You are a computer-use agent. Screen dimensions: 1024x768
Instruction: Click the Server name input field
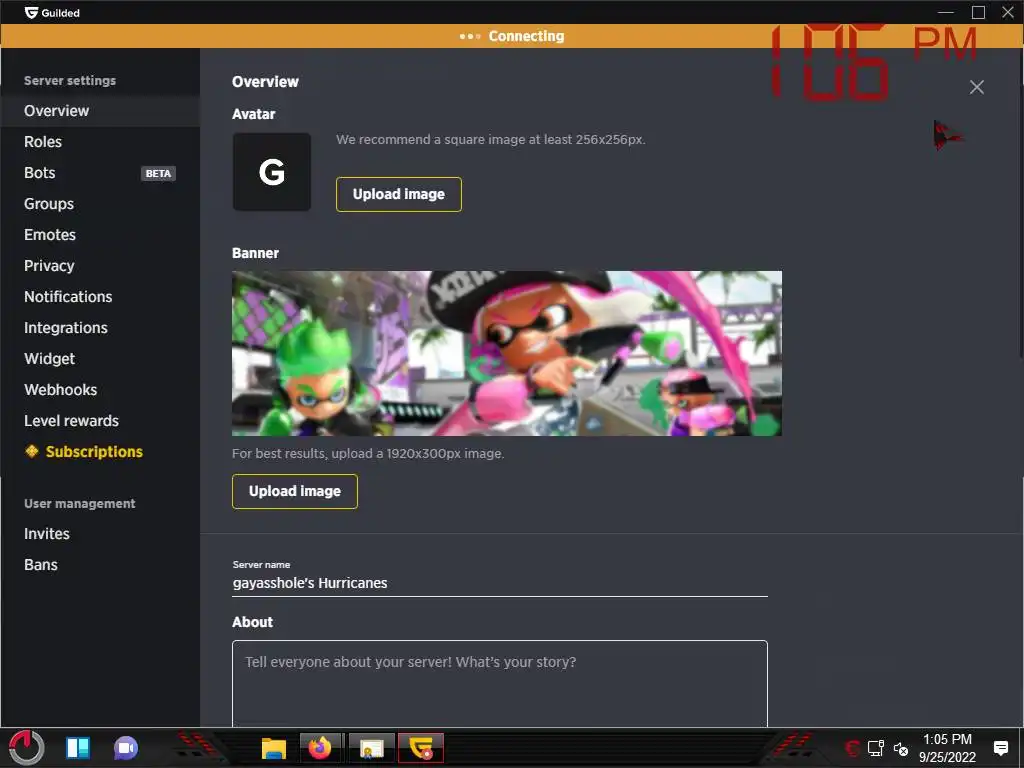pyautogui.click(x=500, y=583)
